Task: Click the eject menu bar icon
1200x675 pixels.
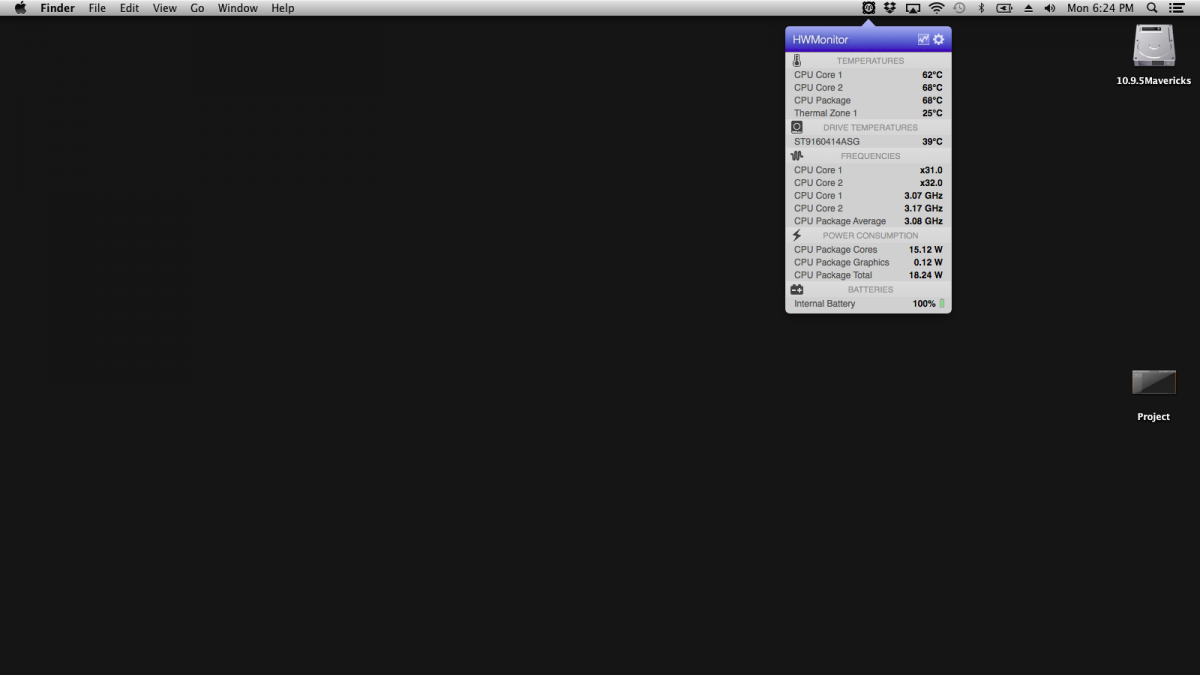Action: coord(1028,8)
